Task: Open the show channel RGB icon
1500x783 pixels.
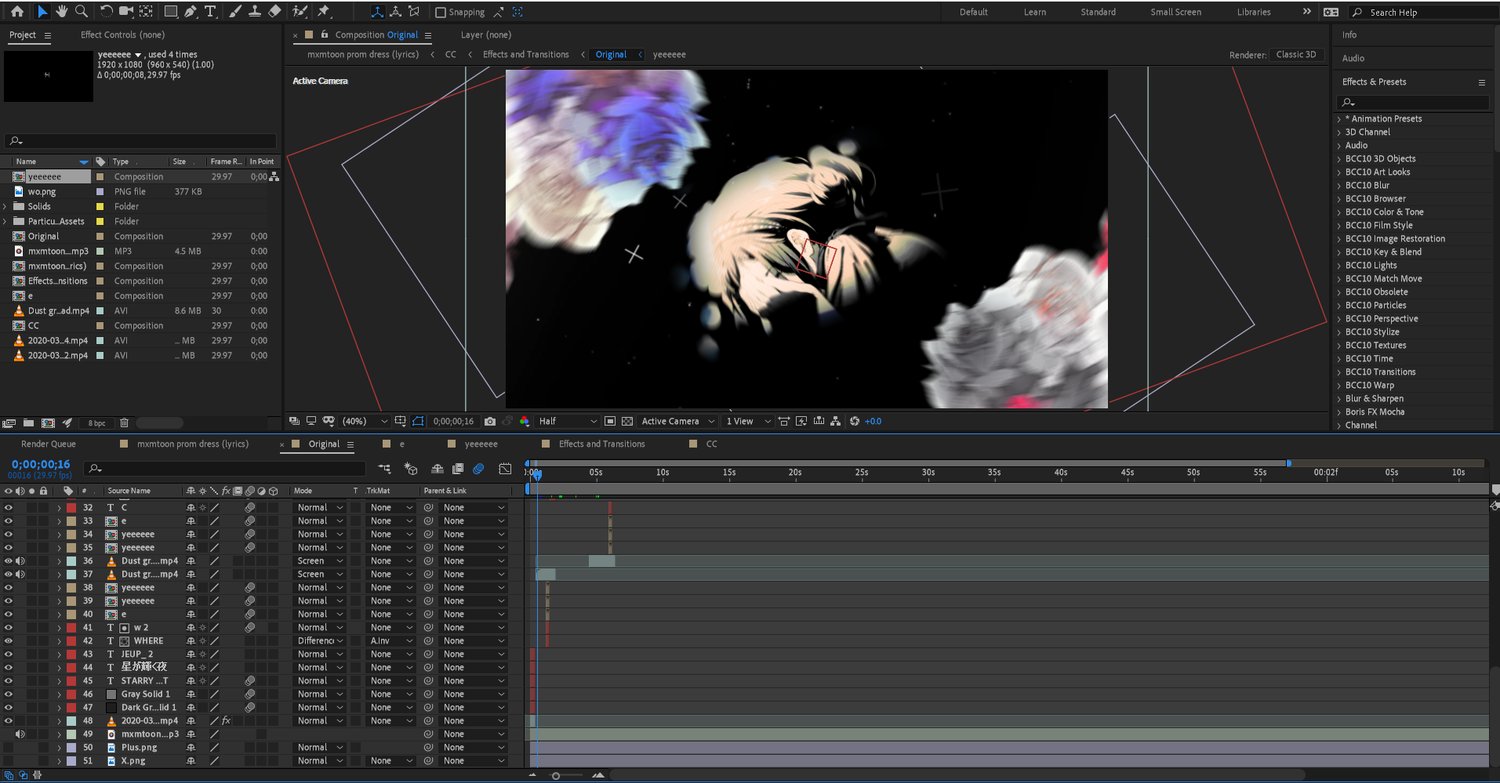Action: (524, 421)
